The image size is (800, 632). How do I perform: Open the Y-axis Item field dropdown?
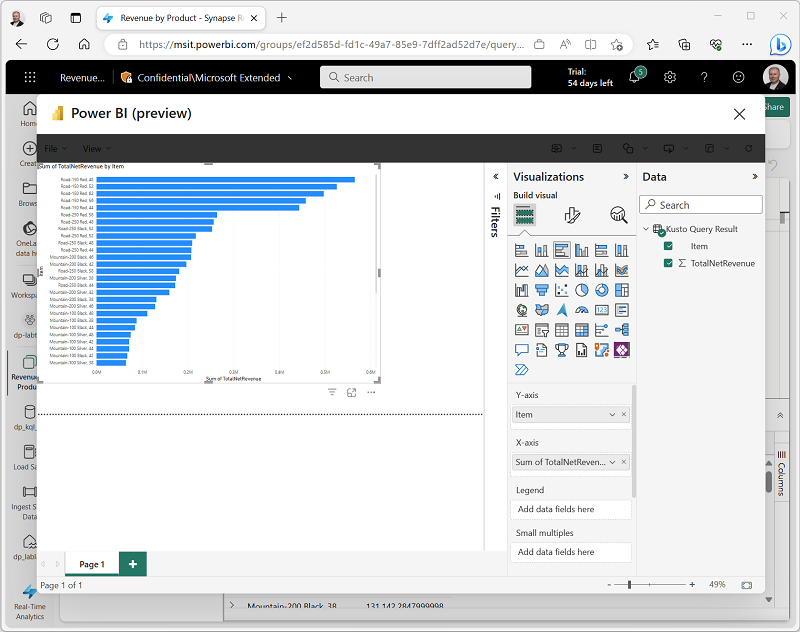(612, 414)
